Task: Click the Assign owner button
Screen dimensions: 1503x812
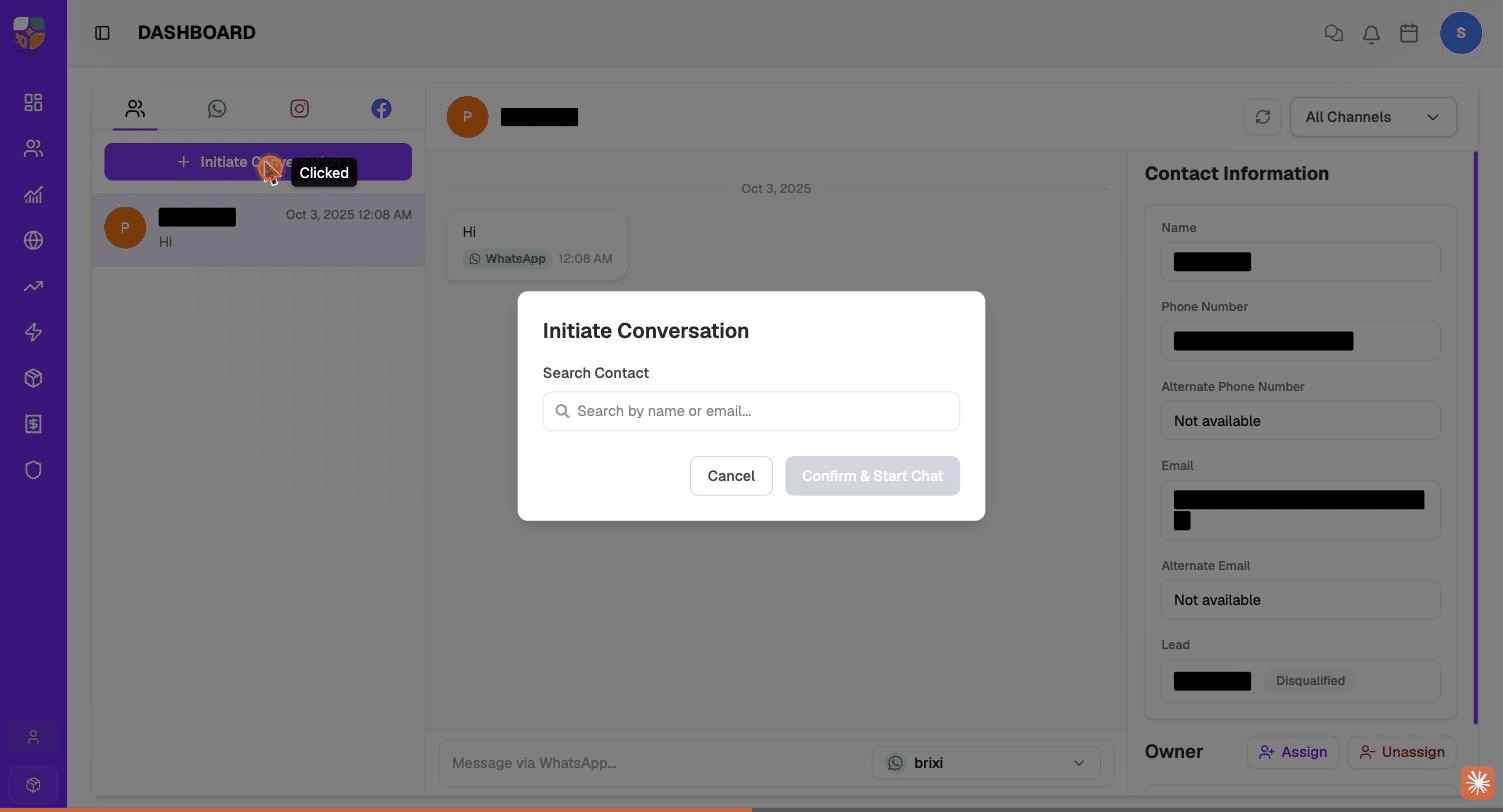Action: (x=1293, y=752)
